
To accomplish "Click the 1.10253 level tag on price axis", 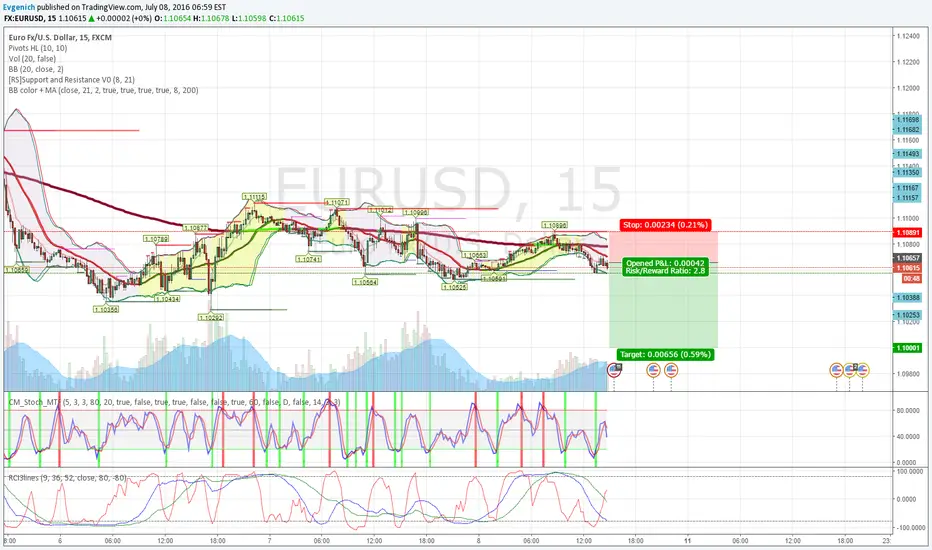I will pos(907,315).
